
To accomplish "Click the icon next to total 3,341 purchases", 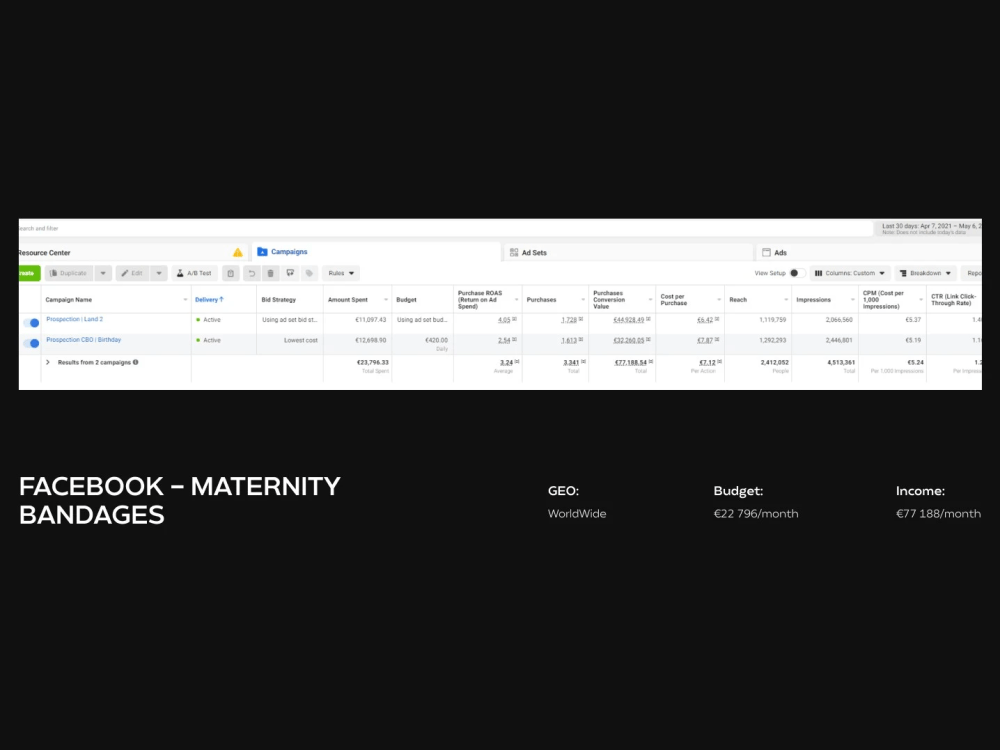I will (x=583, y=362).
